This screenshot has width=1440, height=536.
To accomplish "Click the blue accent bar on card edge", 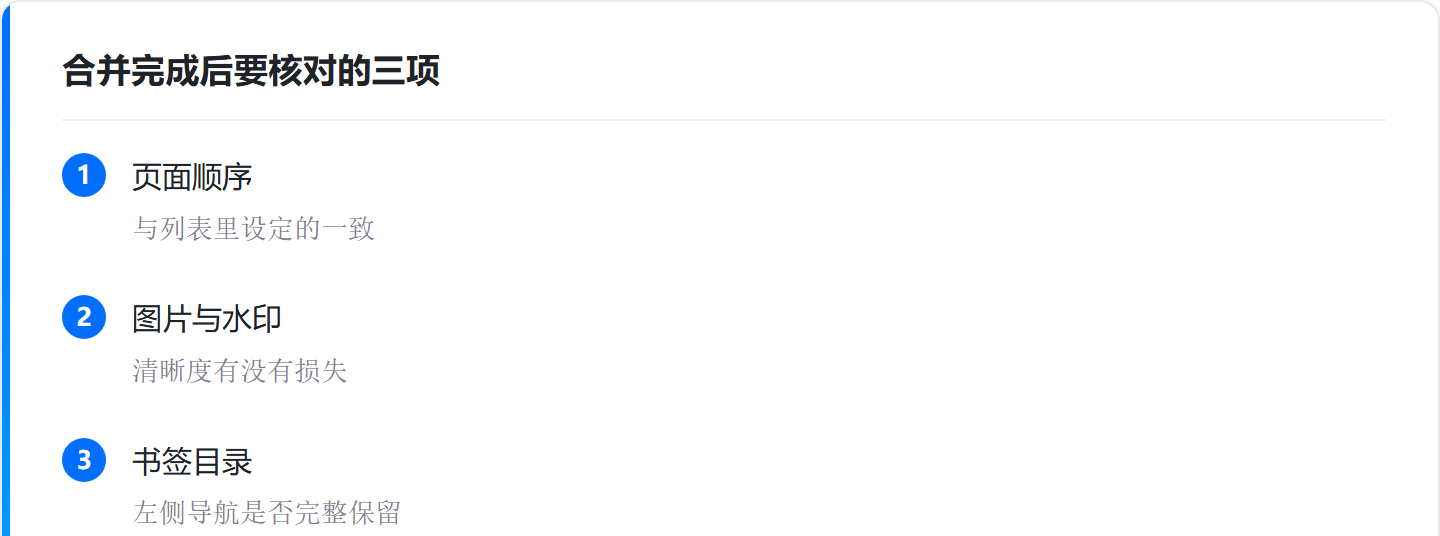I will click(x=4, y=268).
